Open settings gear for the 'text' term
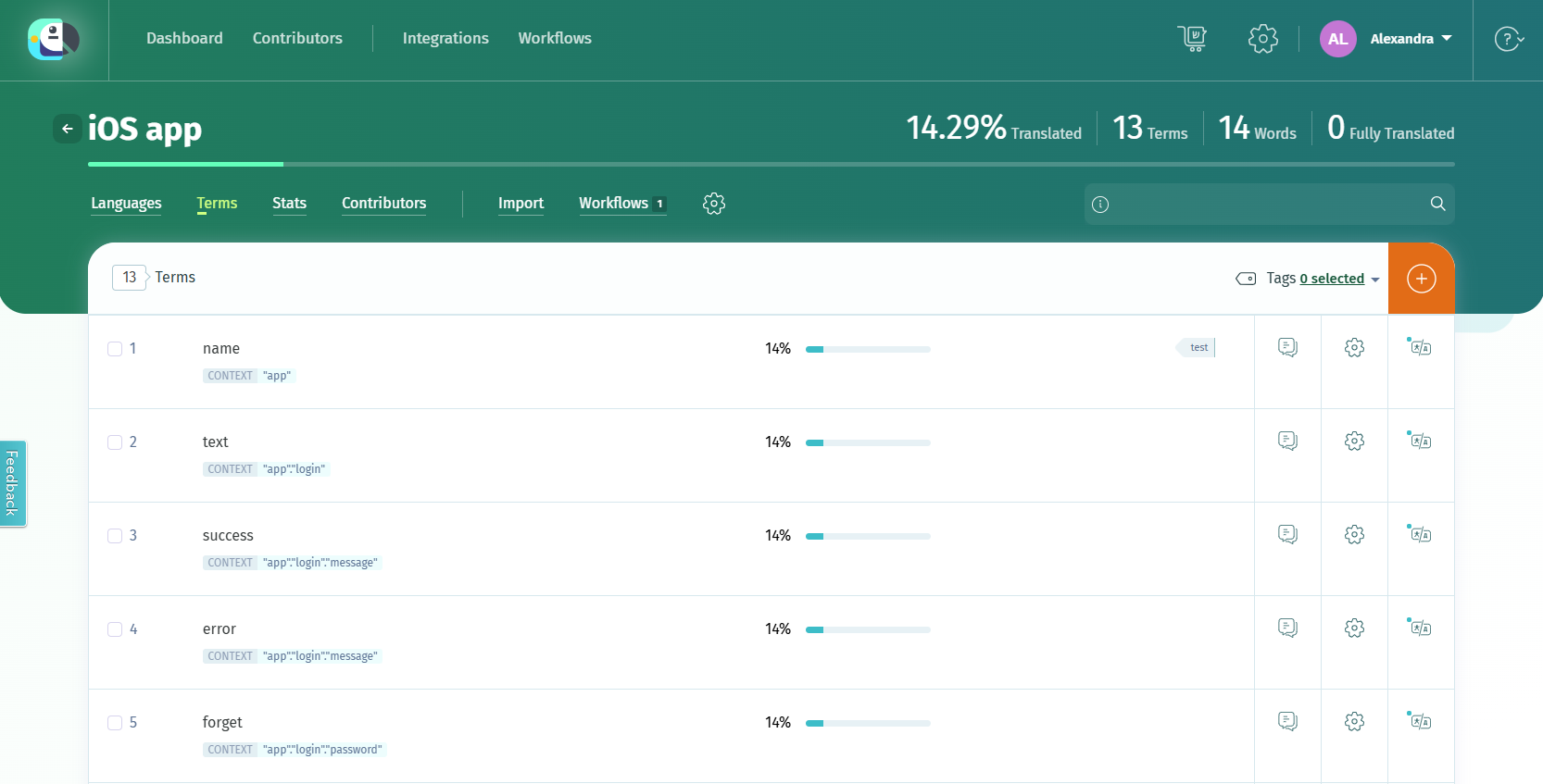The height and width of the screenshot is (784, 1543). 1354,441
